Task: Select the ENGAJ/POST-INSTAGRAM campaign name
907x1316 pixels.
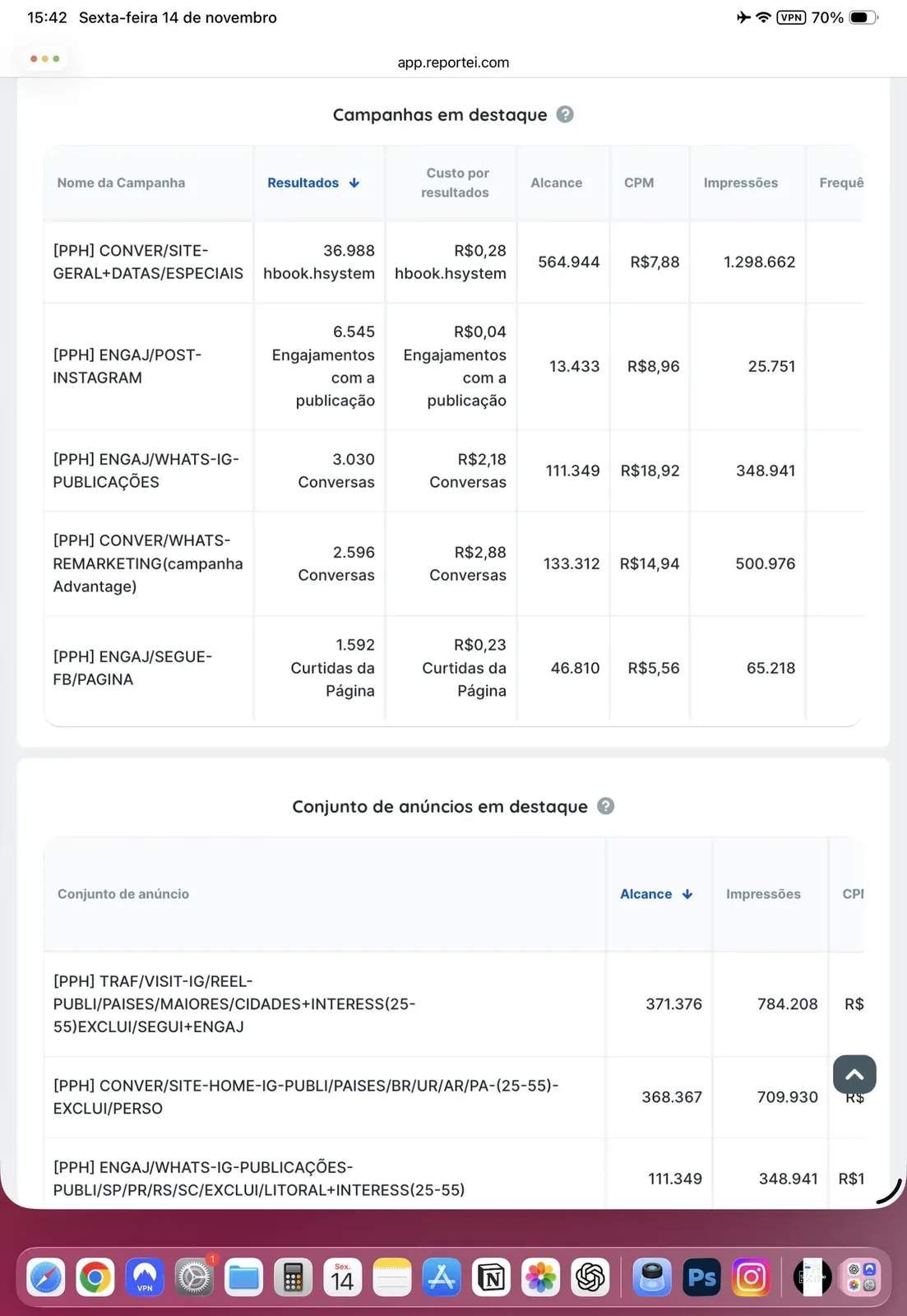Action: tap(127, 366)
